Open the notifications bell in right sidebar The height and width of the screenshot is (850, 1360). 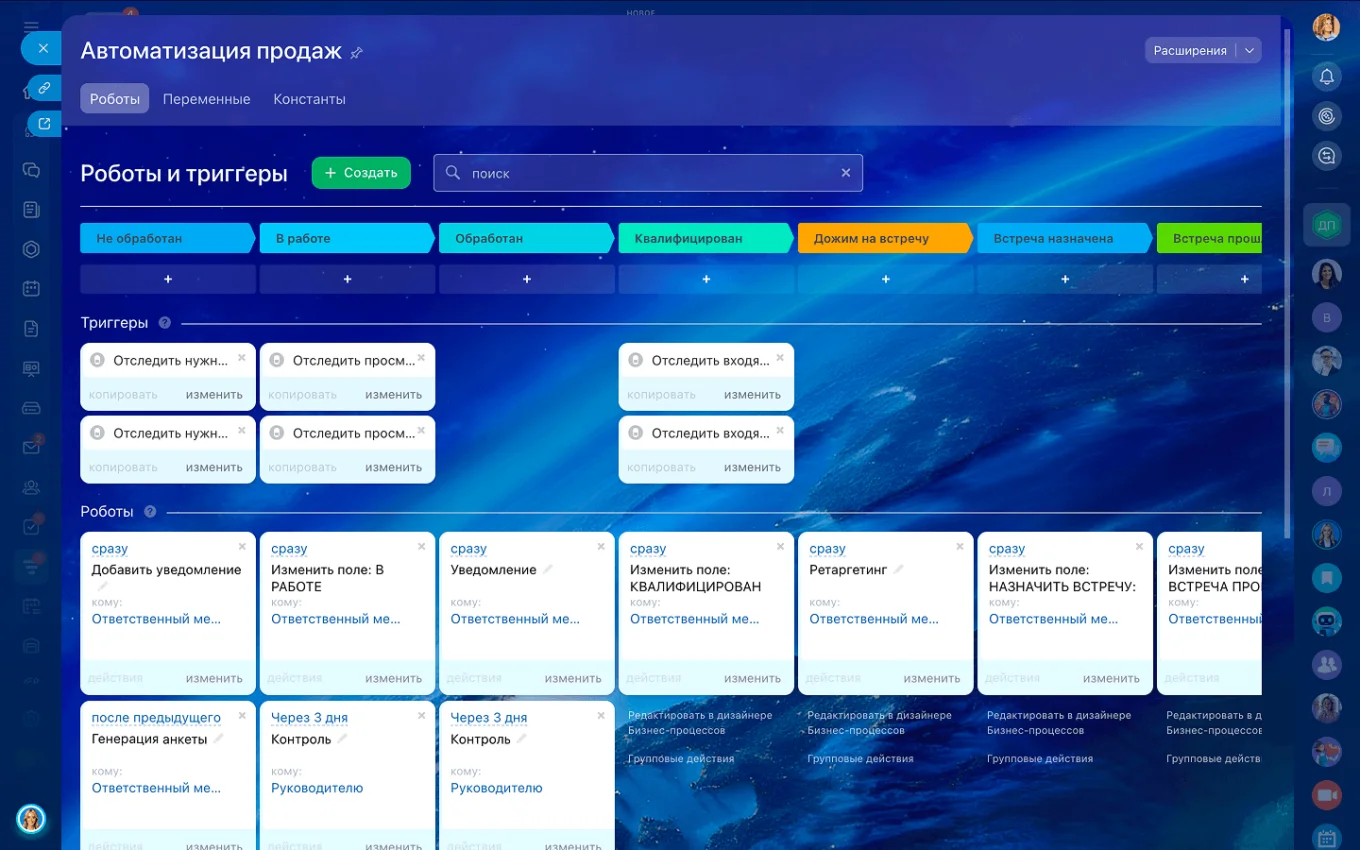tap(1326, 76)
